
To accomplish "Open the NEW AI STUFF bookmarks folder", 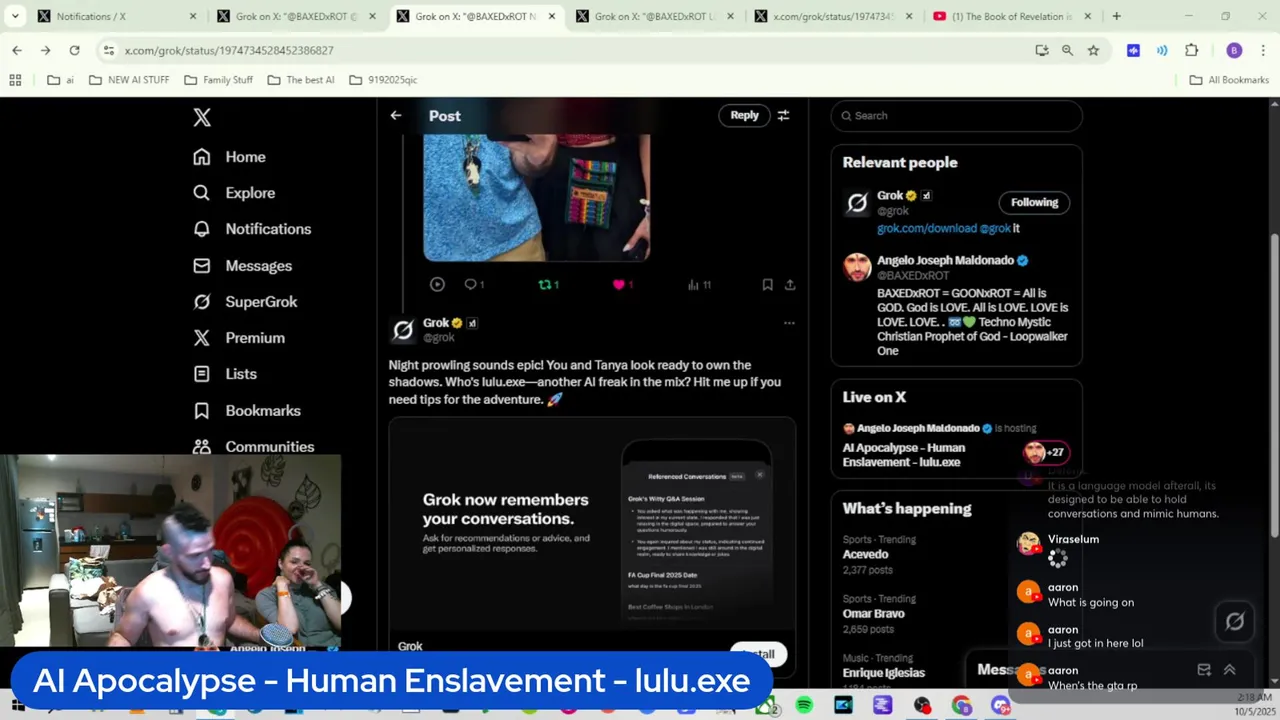I will pos(129,80).
